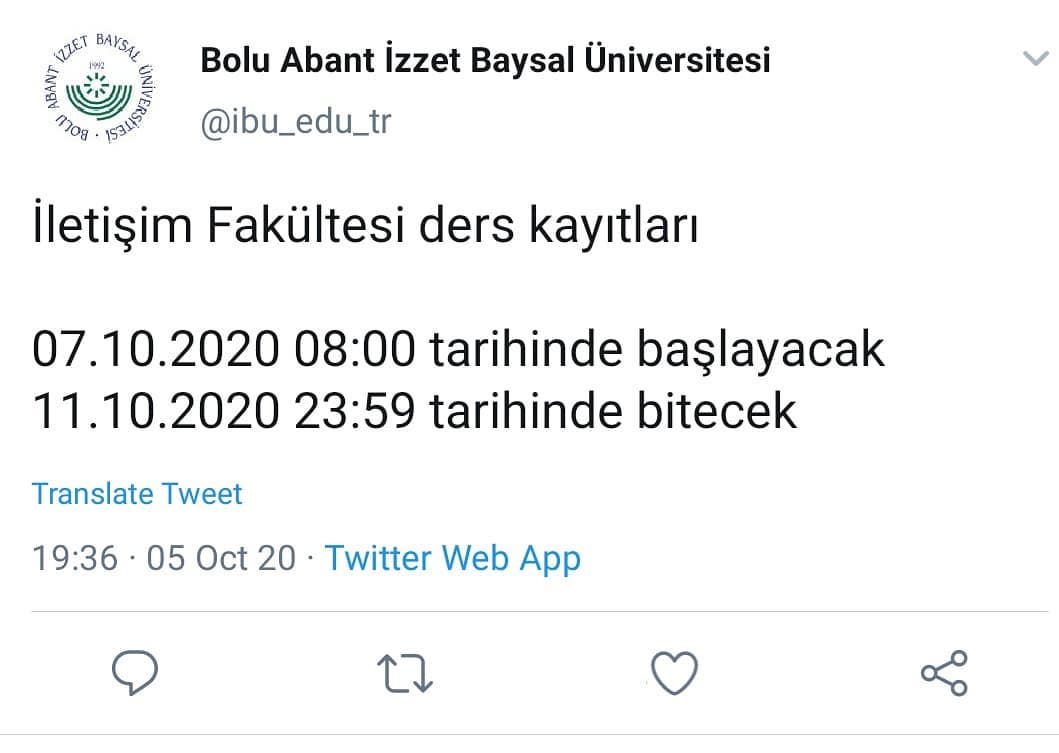
Task: Open the Twitter Web App source link
Action: click(453, 559)
